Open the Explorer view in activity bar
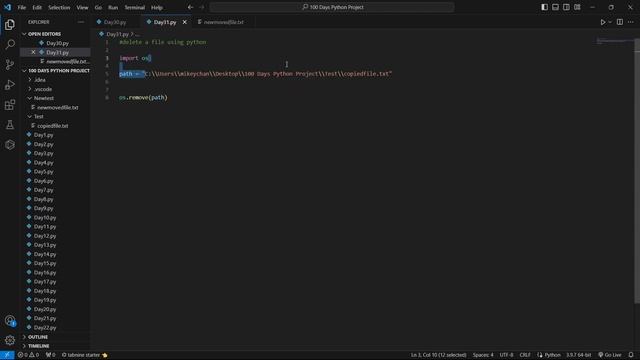The height and width of the screenshot is (360, 640). tap(10, 24)
